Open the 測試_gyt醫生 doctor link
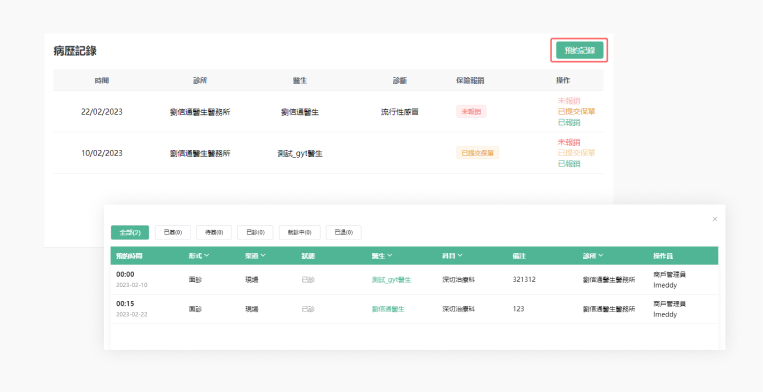This screenshot has width=763, height=392. [x=391, y=280]
